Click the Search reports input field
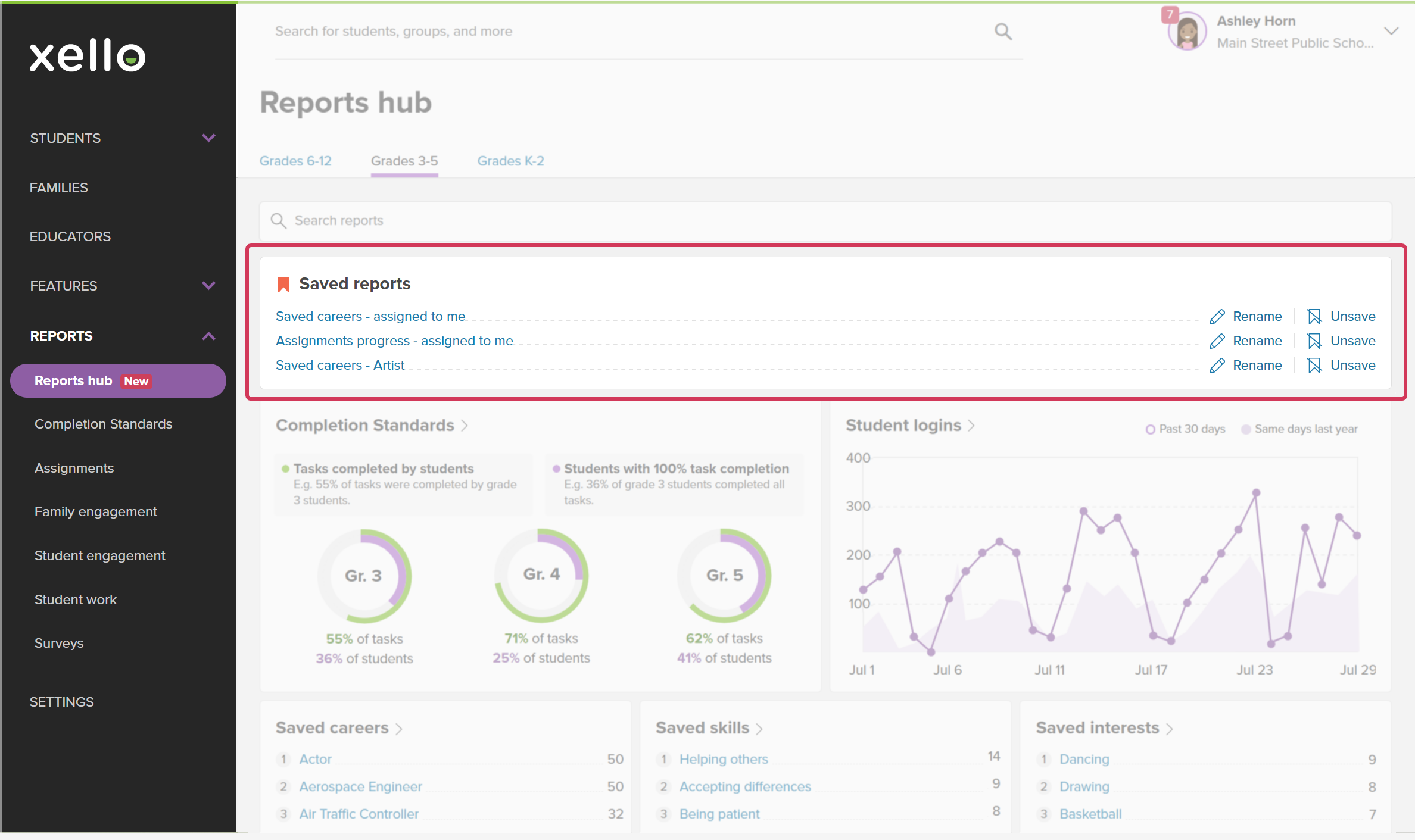 coord(825,221)
